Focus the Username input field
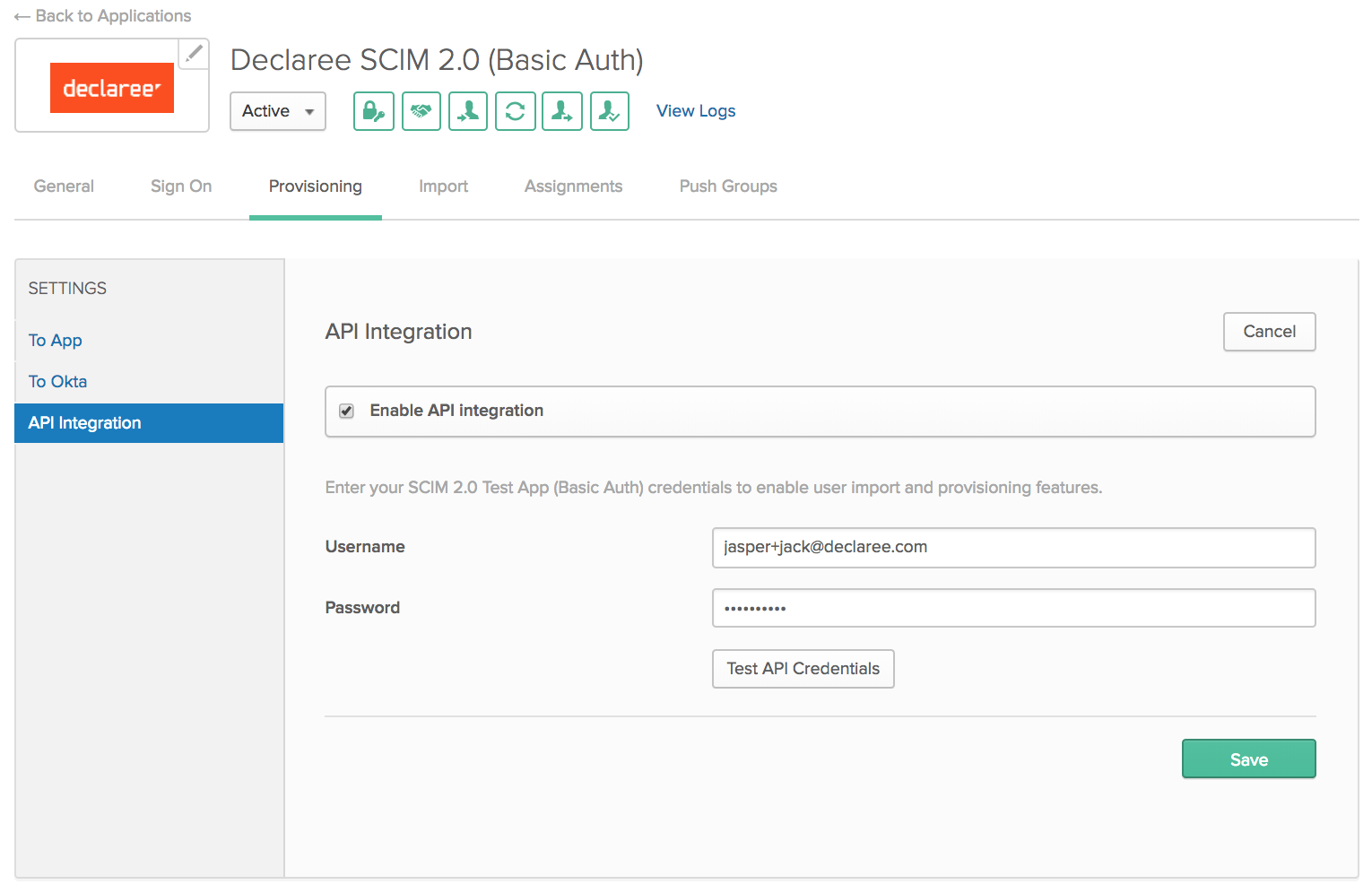This screenshot has height=893, width=1372. 1013,548
